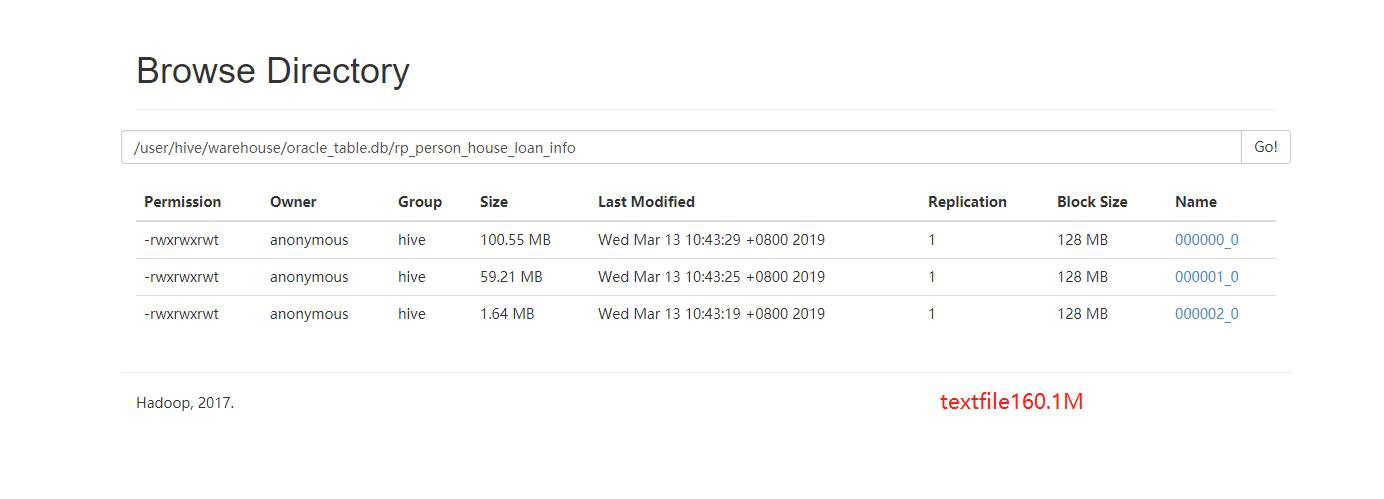Click the Go! button
Screen dimensions: 1384x499
click(x=1266, y=147)
